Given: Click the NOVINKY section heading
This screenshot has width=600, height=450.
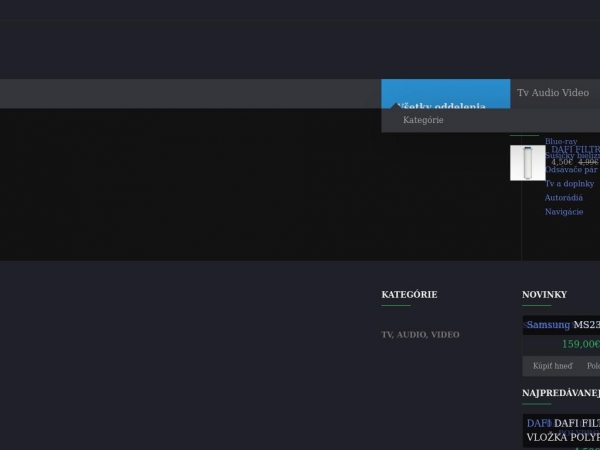Looking at the screenshot, I should (544, 295).
